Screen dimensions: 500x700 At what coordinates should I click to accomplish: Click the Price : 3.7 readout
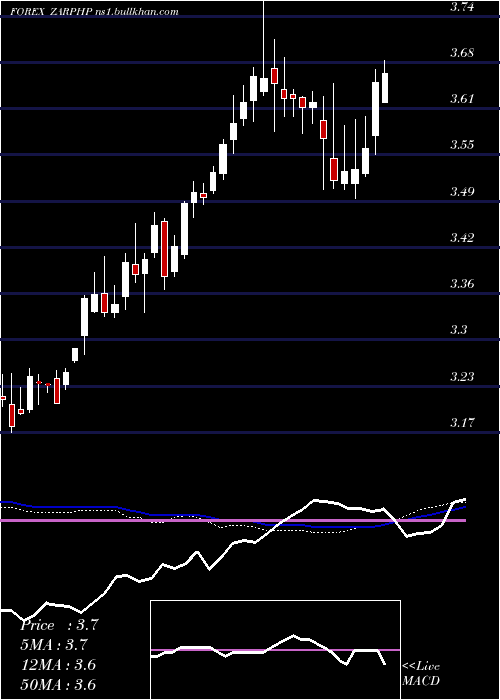[59, 625]
